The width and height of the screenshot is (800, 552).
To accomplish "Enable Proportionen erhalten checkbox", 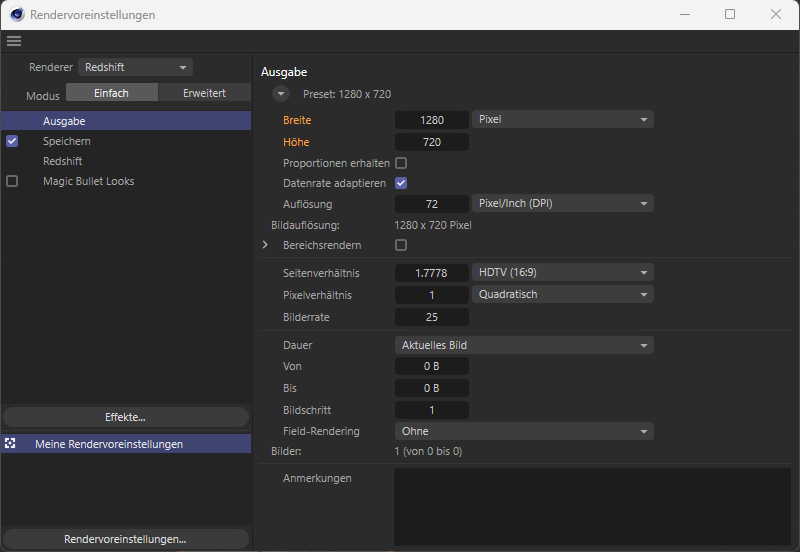I will (x=401, y=163).
